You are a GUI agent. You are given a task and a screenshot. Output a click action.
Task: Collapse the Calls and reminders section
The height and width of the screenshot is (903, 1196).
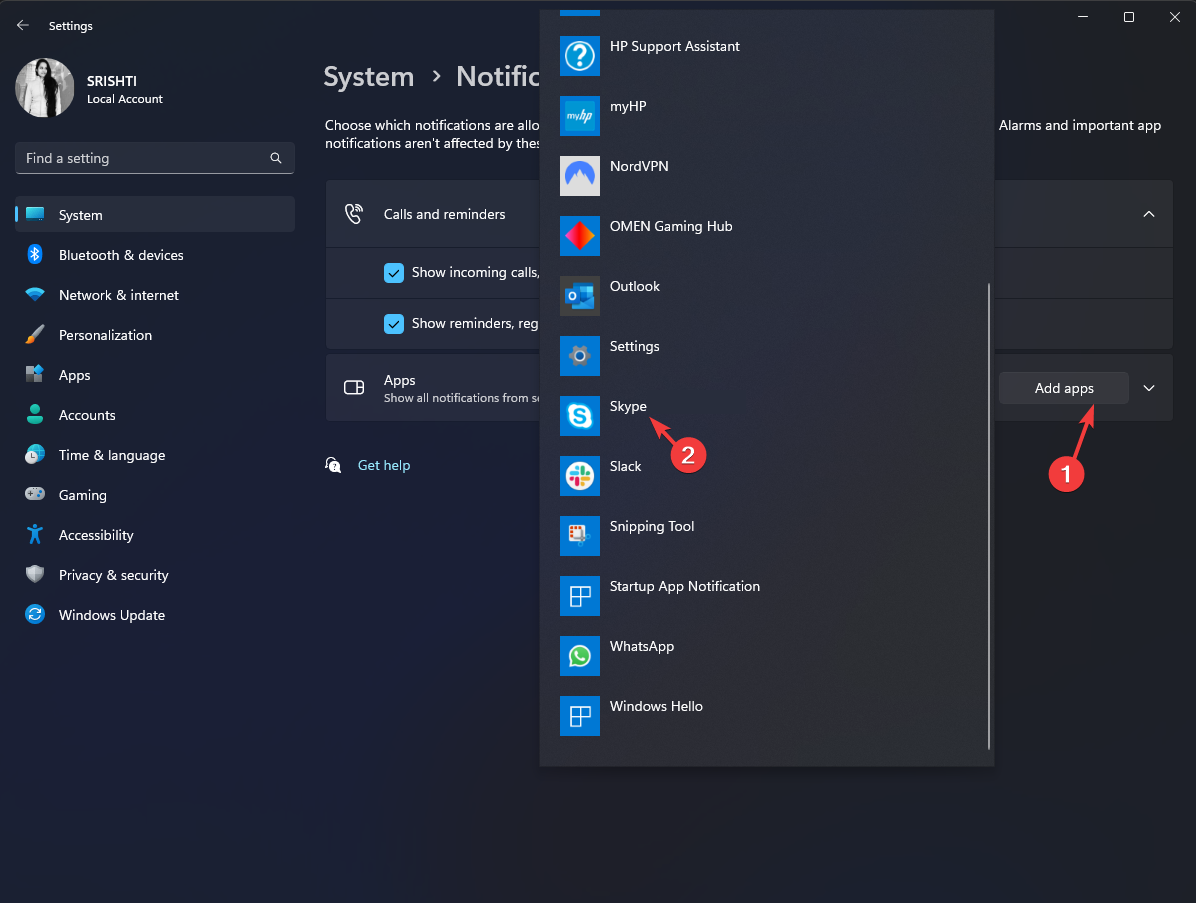1149,214
